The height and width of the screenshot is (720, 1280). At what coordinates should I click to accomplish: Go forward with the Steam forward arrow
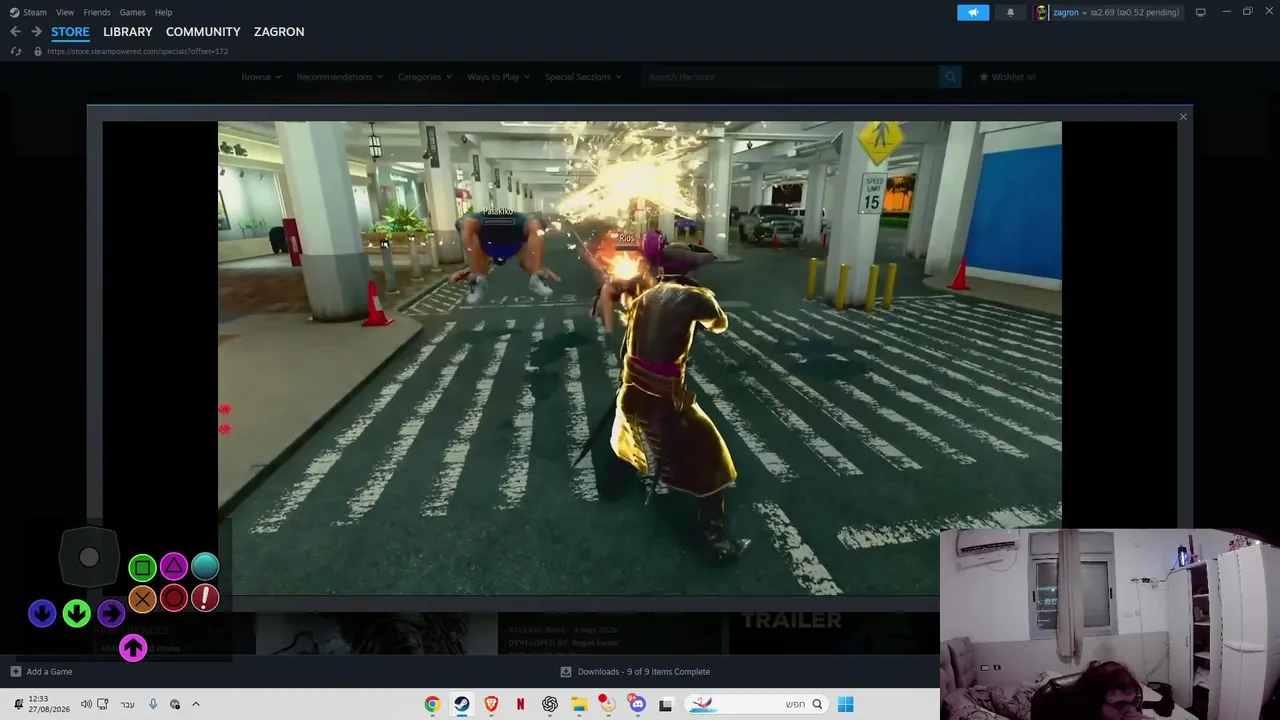point(36,32)
